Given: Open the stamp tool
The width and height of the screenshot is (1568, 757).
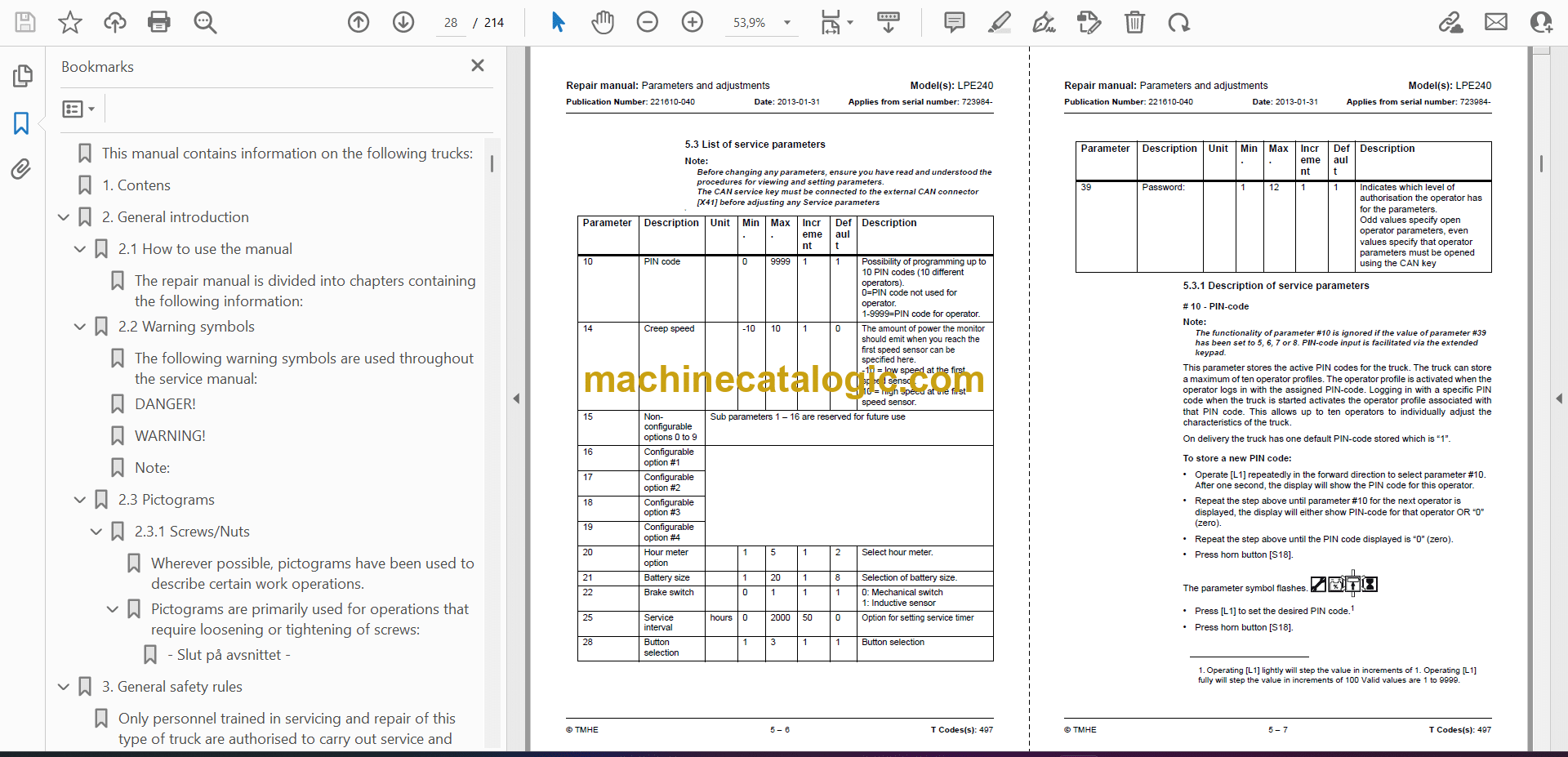Looking at the screenshot, I should coord(1089,22).
